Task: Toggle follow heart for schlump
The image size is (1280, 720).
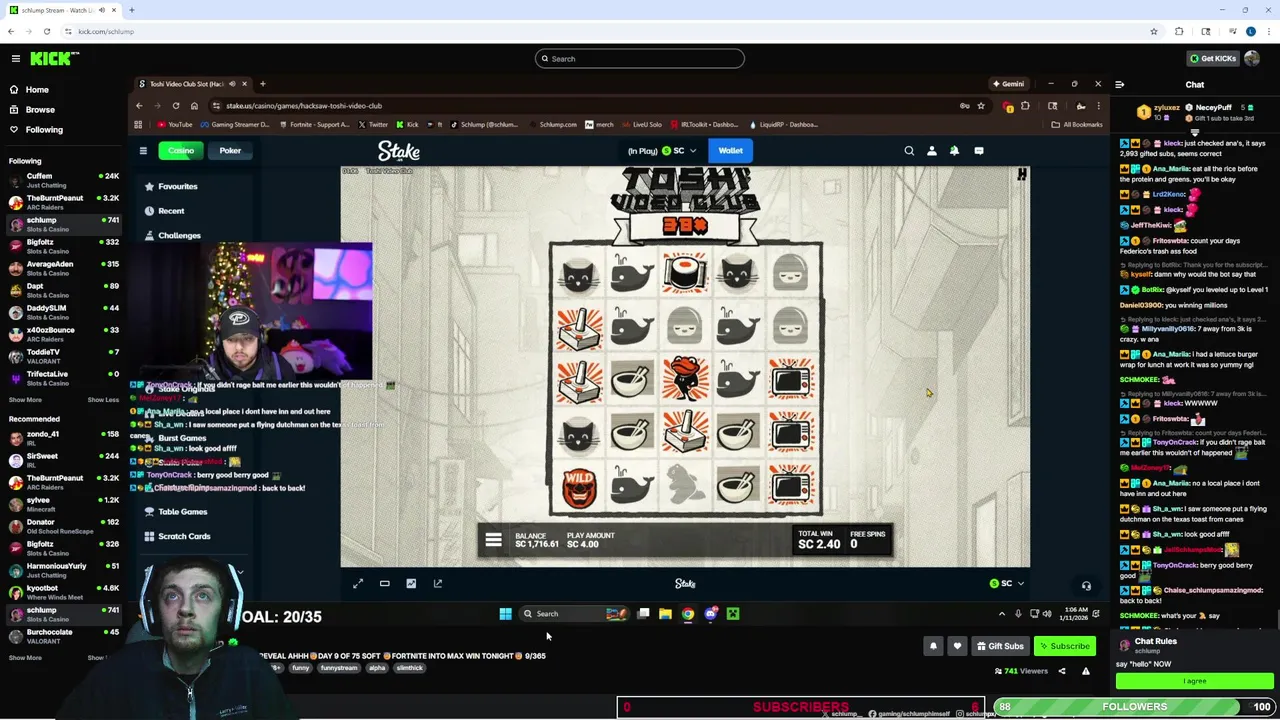Action: coord(957,646)
